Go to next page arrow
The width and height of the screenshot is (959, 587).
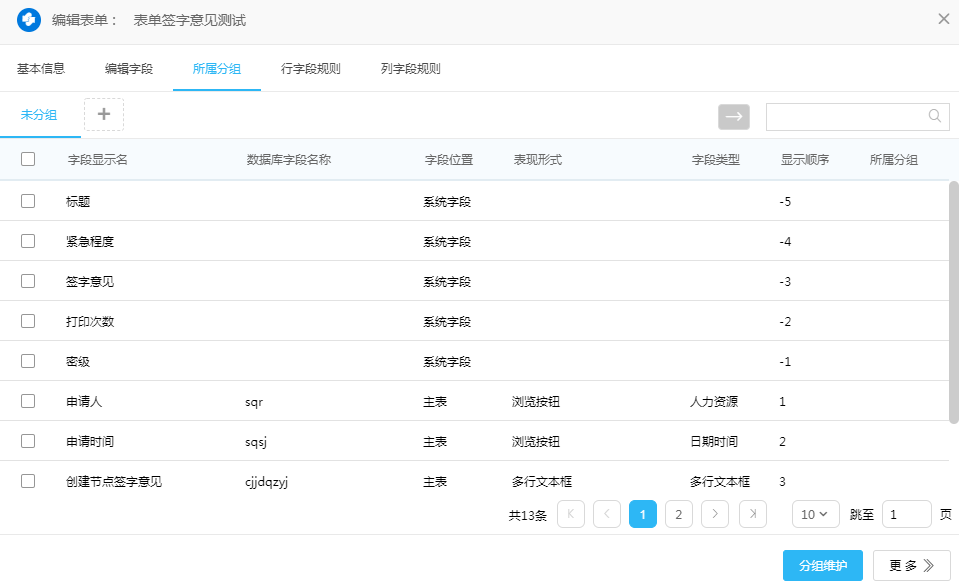[x=714, y=514]
